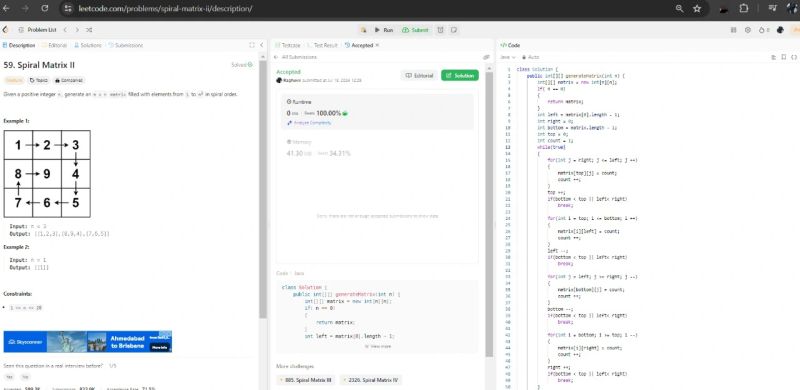Click the LeetCode logo icon
Viewport: 800px width, 390px height.
(x=6, y=30)
